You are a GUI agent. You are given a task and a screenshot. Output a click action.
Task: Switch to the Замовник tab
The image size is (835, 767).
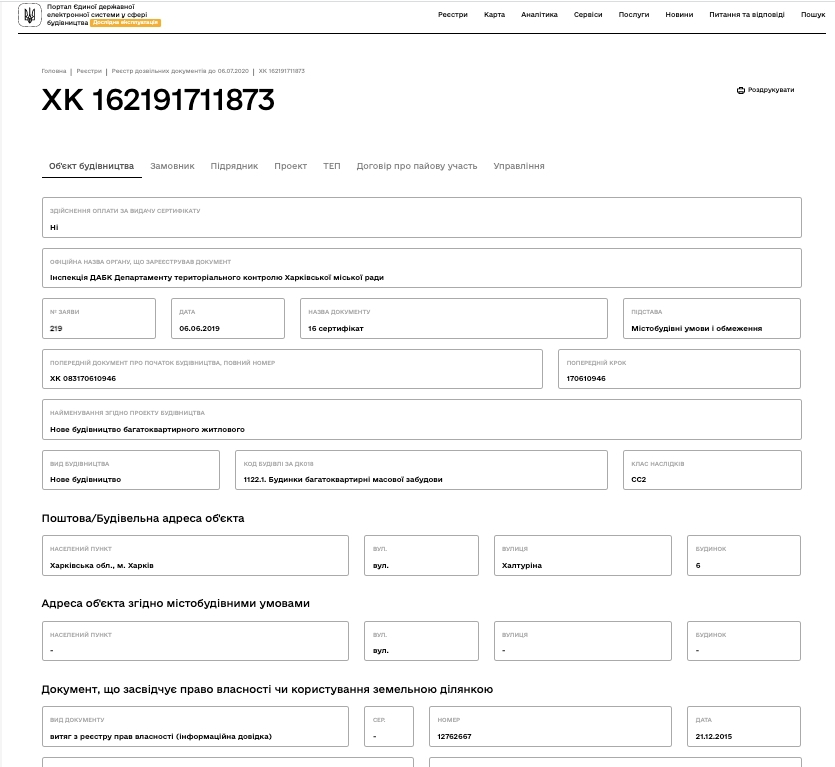pos(172,166)
